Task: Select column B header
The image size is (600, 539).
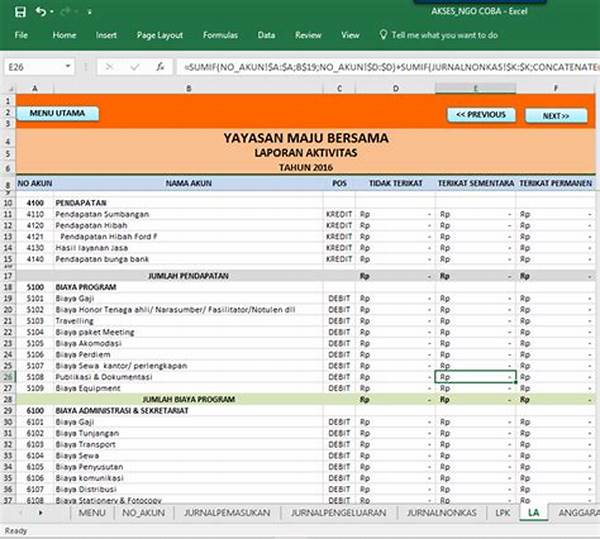Action: click(189, 88)
